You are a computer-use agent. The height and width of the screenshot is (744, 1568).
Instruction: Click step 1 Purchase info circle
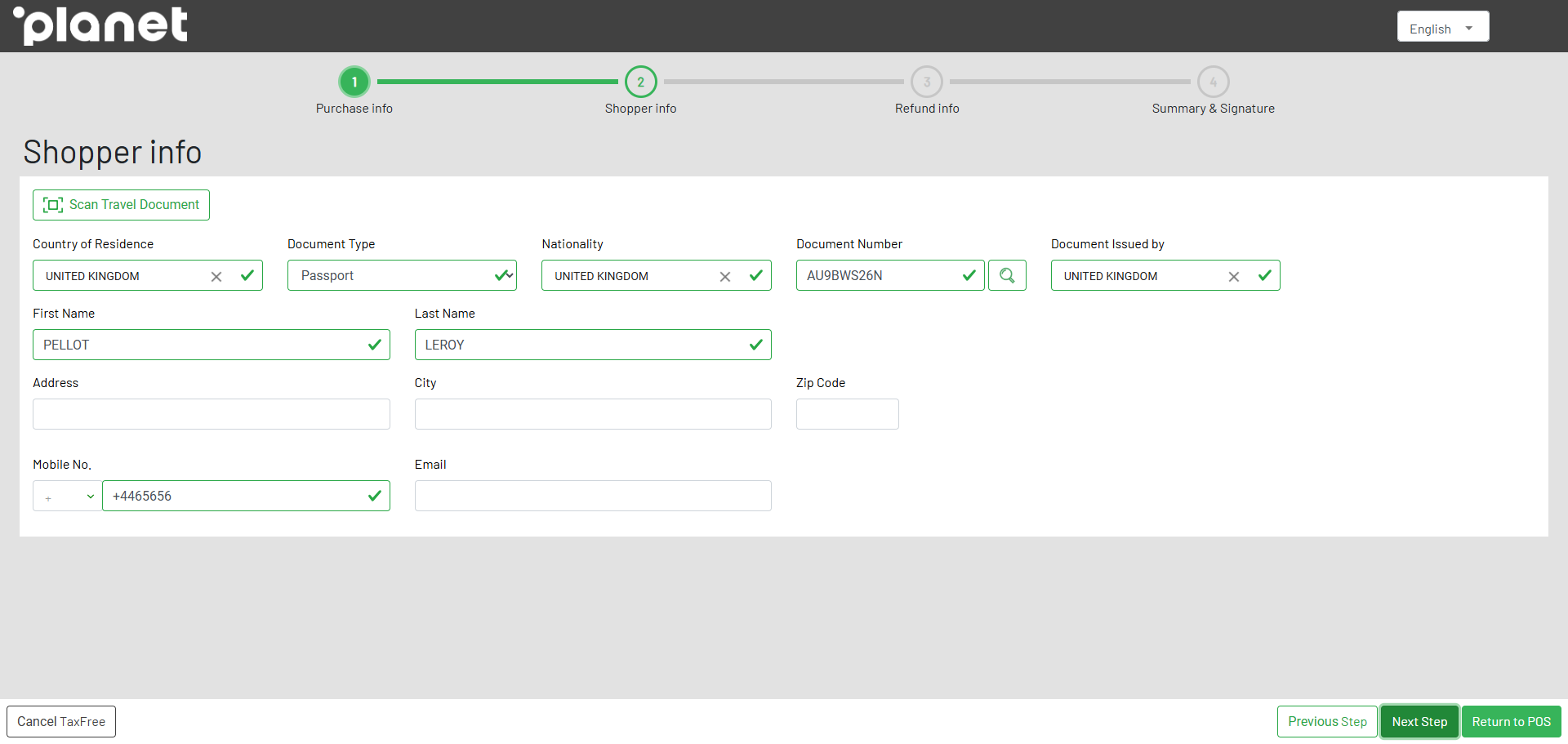click(x=354, y=82)
